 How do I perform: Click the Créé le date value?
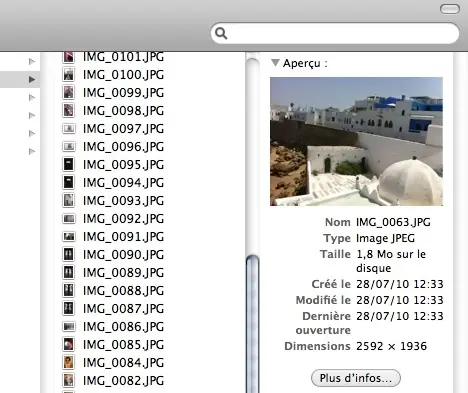click(x=400, y=284)
